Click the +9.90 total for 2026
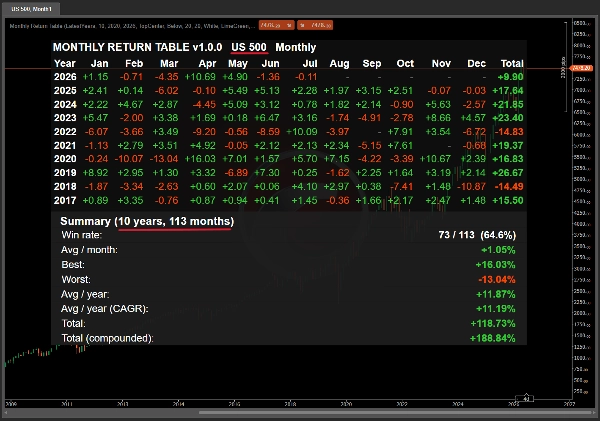 click(x=510, y=77)
